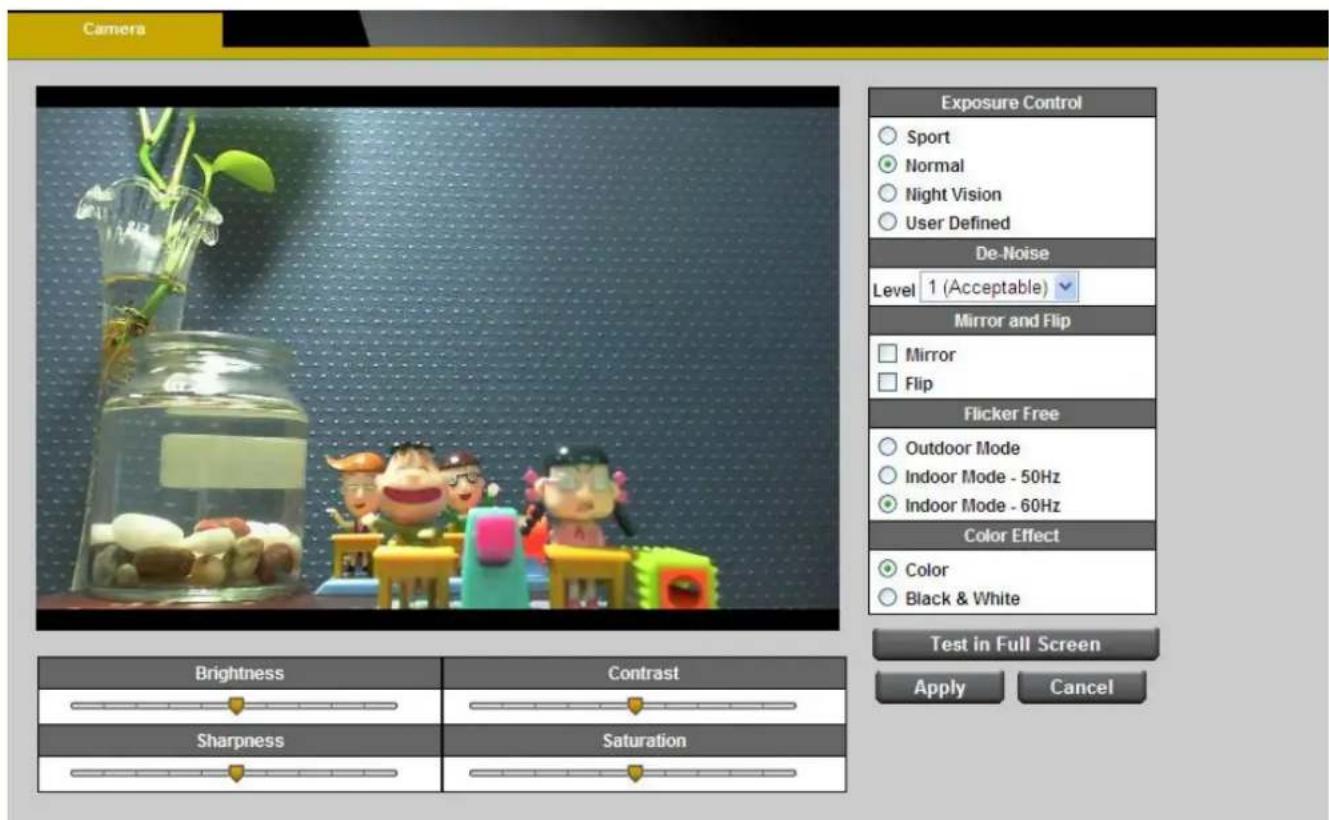The height and width of the screenshot is (820, 1329).
Task: Click the Color Effect section header
Action: pyautogui.click(x=1012, y=536)
